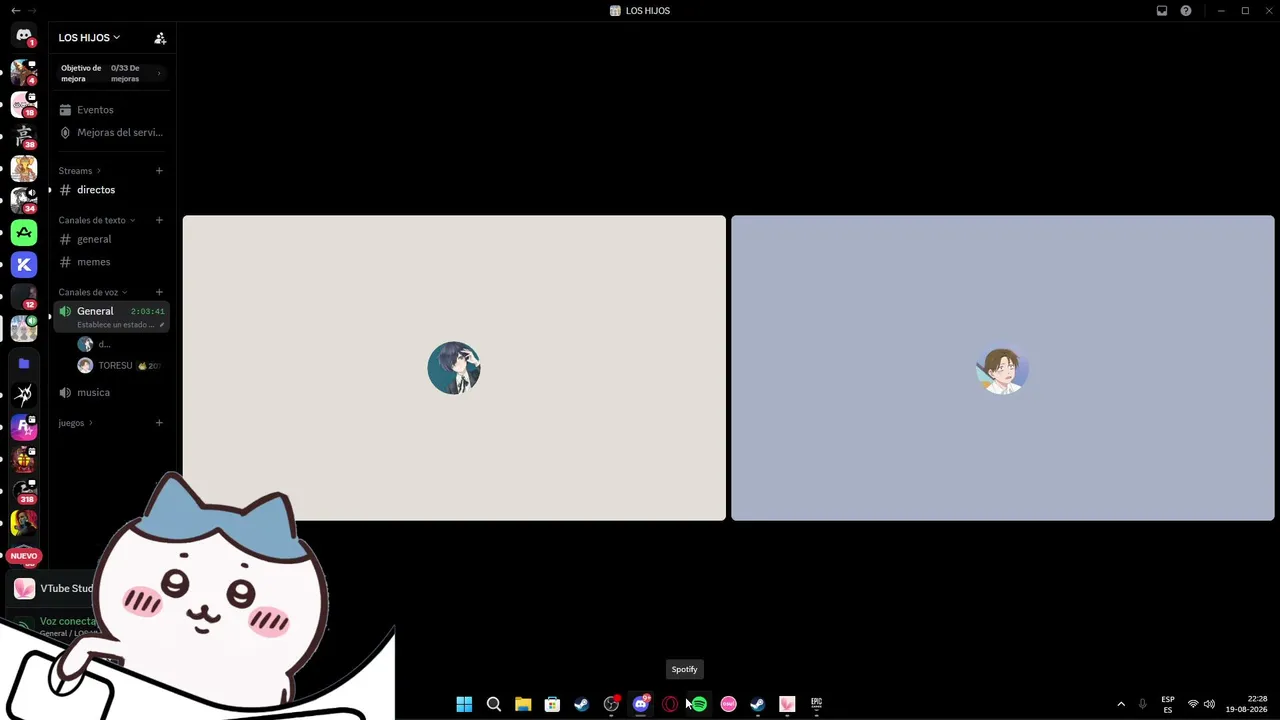The image size is (1280, 720).
Task: Focus the left participant video tile
Action: pyautogui.click(x=454, y=368)
